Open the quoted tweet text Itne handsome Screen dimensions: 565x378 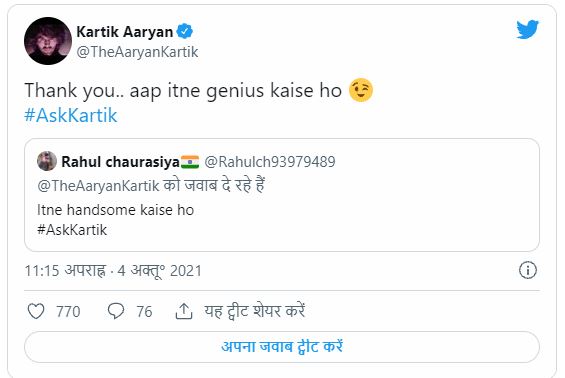tap(115, 210)
